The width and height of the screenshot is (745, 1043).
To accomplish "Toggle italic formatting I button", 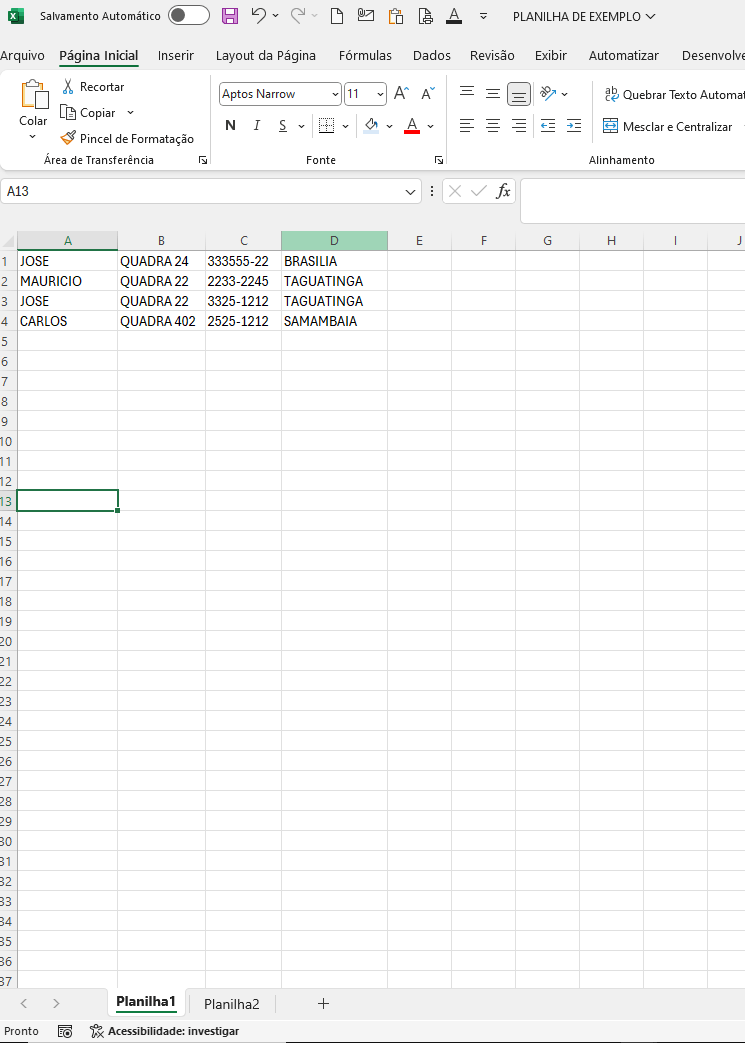I will coord(256,126).
